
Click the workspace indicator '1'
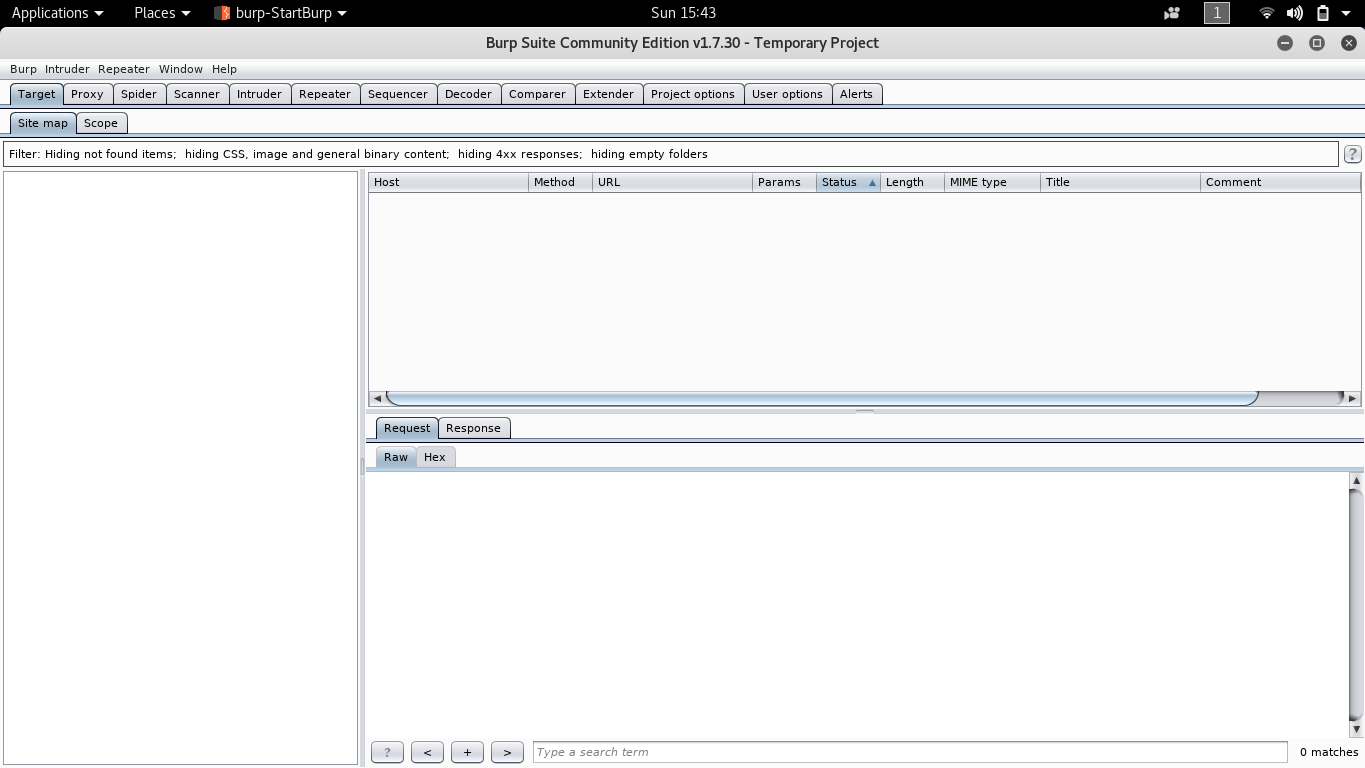(x=1216, y=13)
